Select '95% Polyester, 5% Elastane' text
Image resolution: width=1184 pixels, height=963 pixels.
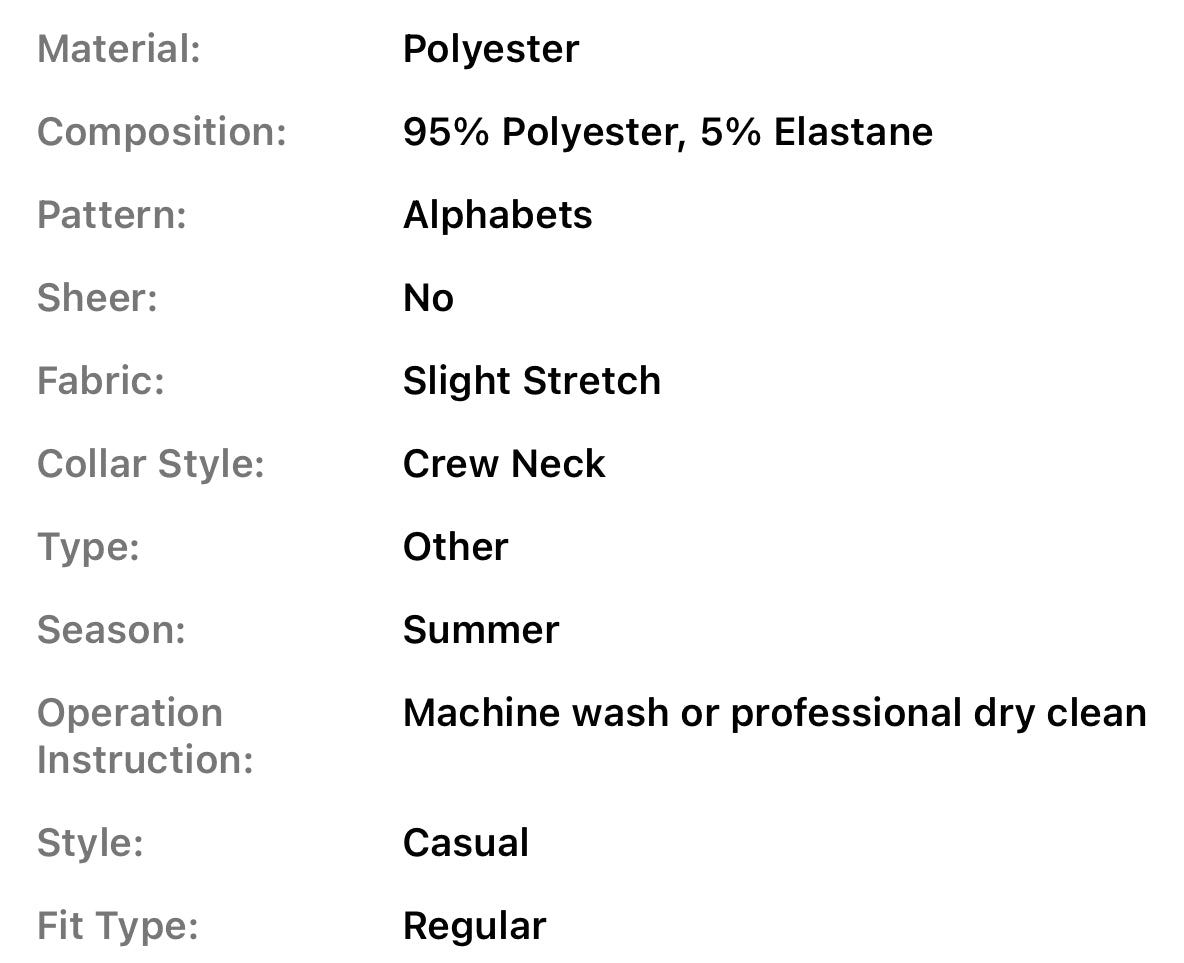click(667, 132)
